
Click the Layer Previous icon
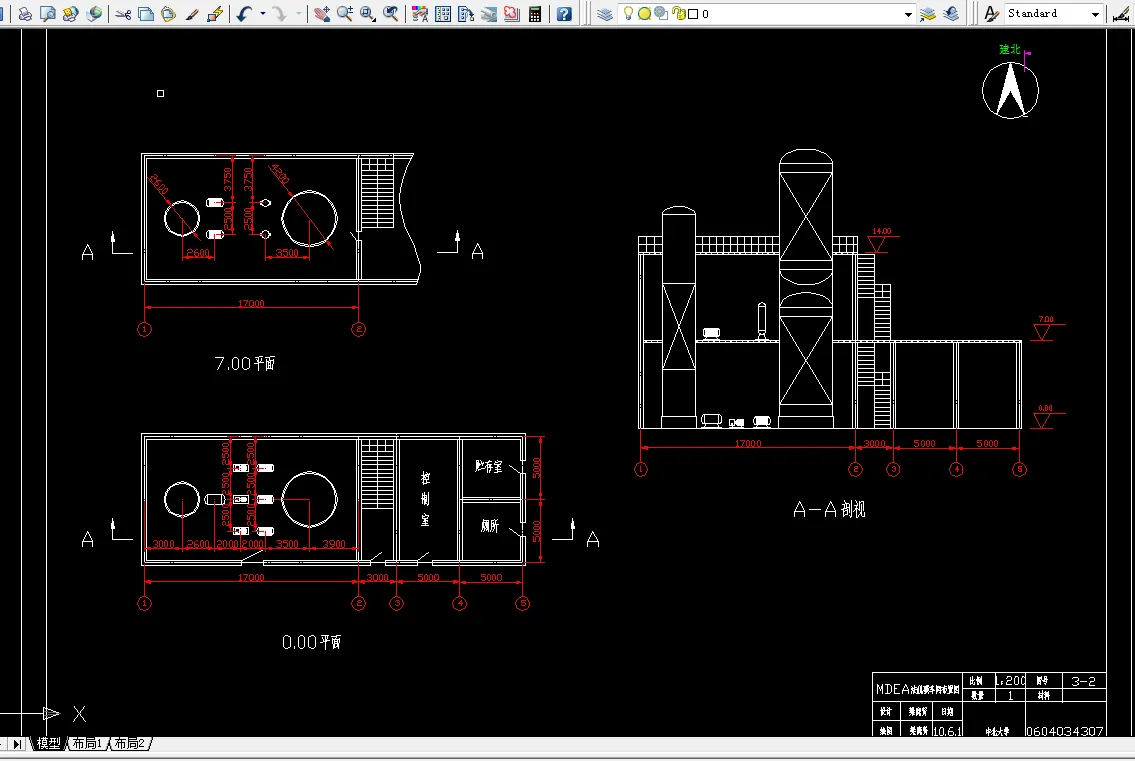(951, 14)
